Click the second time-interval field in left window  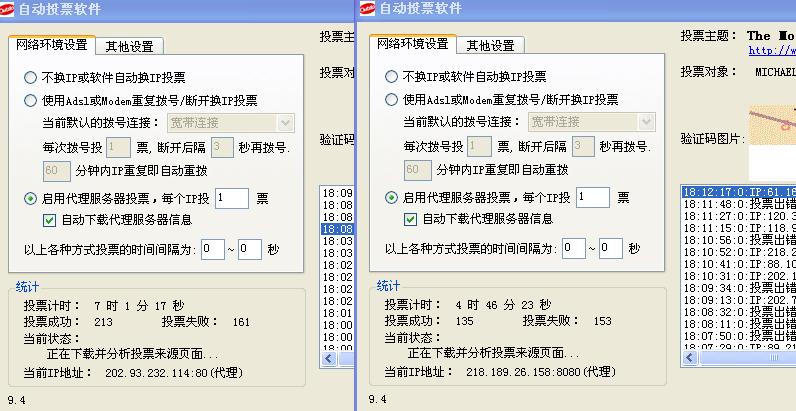coord(250,248)
